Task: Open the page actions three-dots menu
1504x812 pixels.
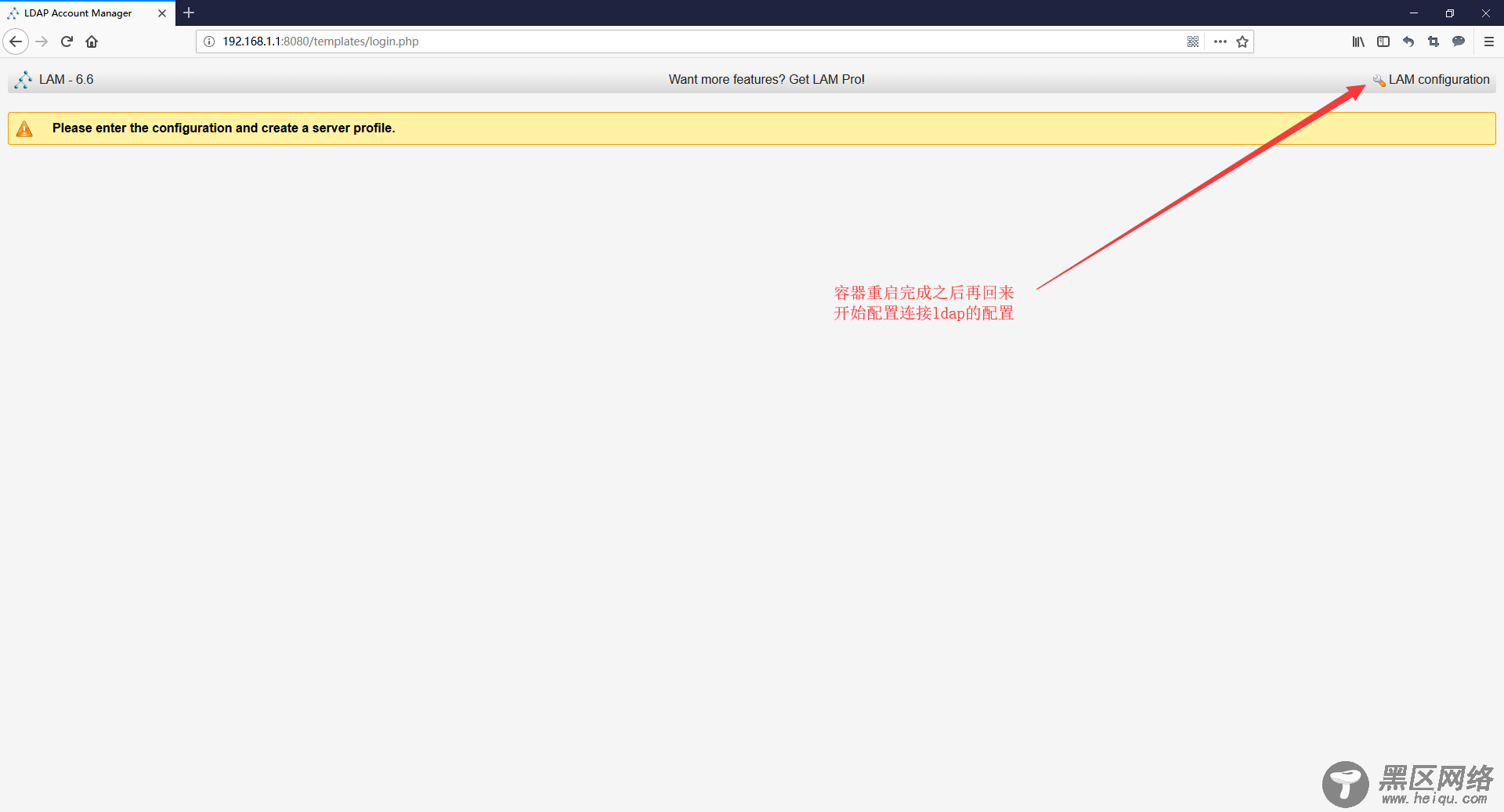Action: 1220,42
